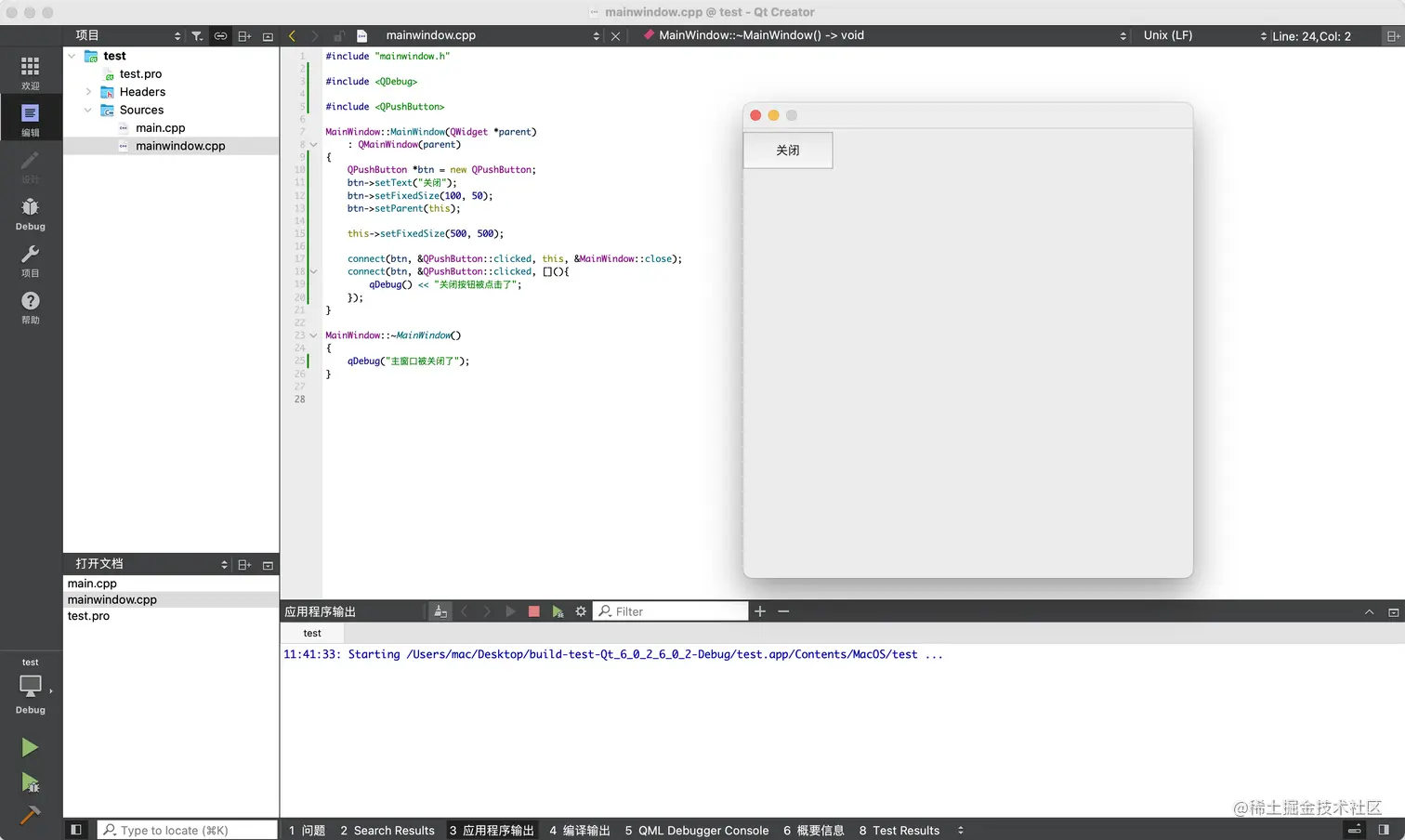Open the 2 Search Results pane

point(387,830)
